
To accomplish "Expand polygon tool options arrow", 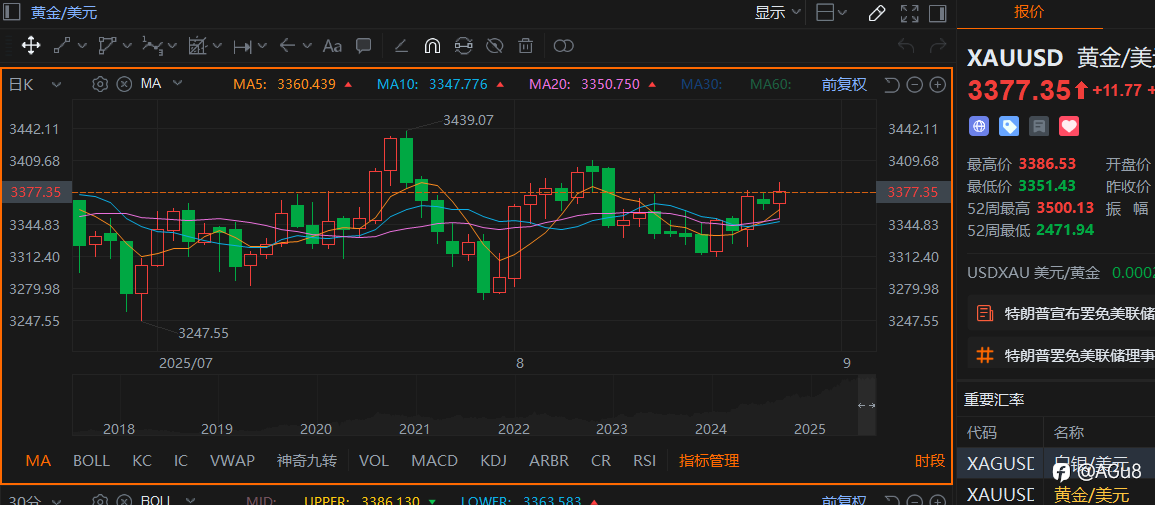I will coord(127,46).
